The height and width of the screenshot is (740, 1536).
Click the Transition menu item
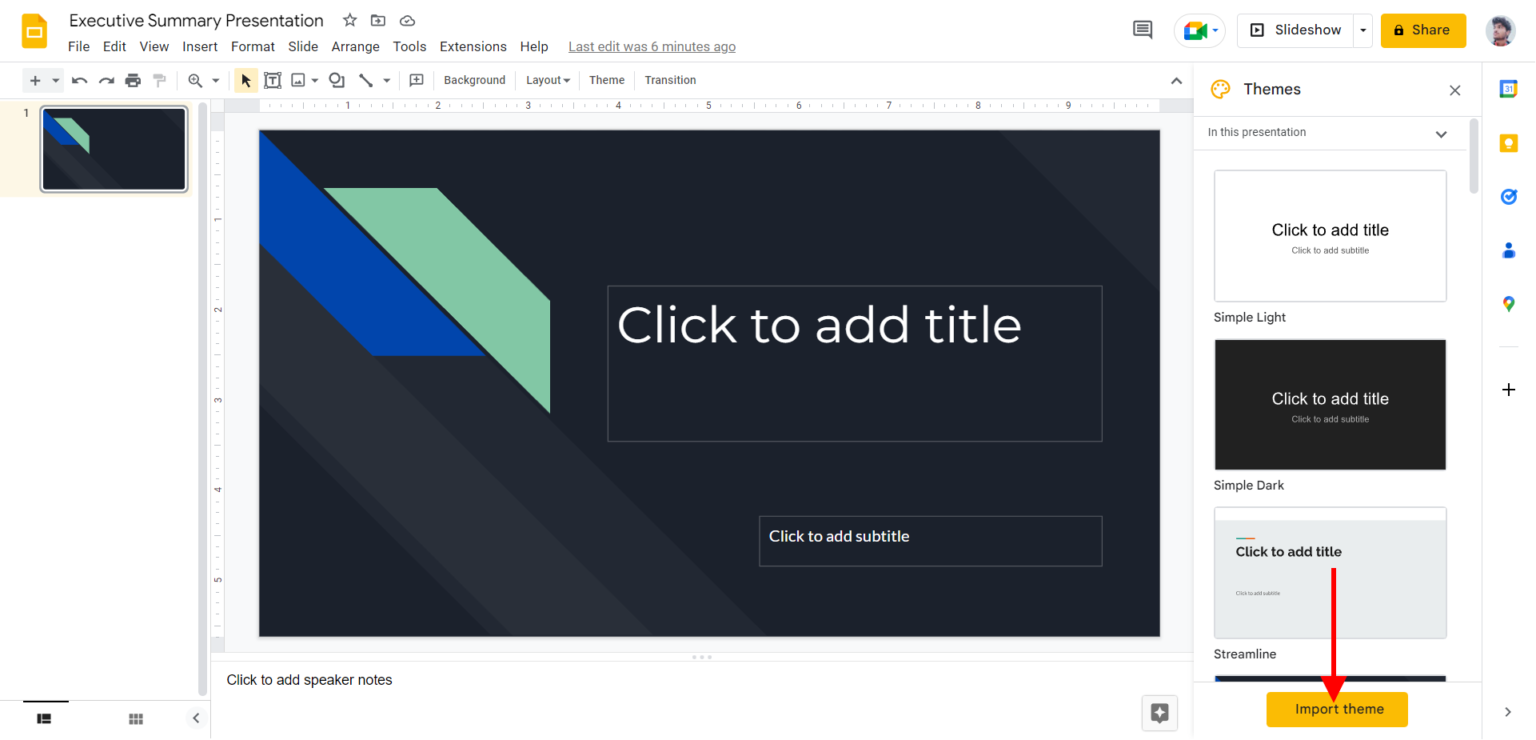coord(669,80)
